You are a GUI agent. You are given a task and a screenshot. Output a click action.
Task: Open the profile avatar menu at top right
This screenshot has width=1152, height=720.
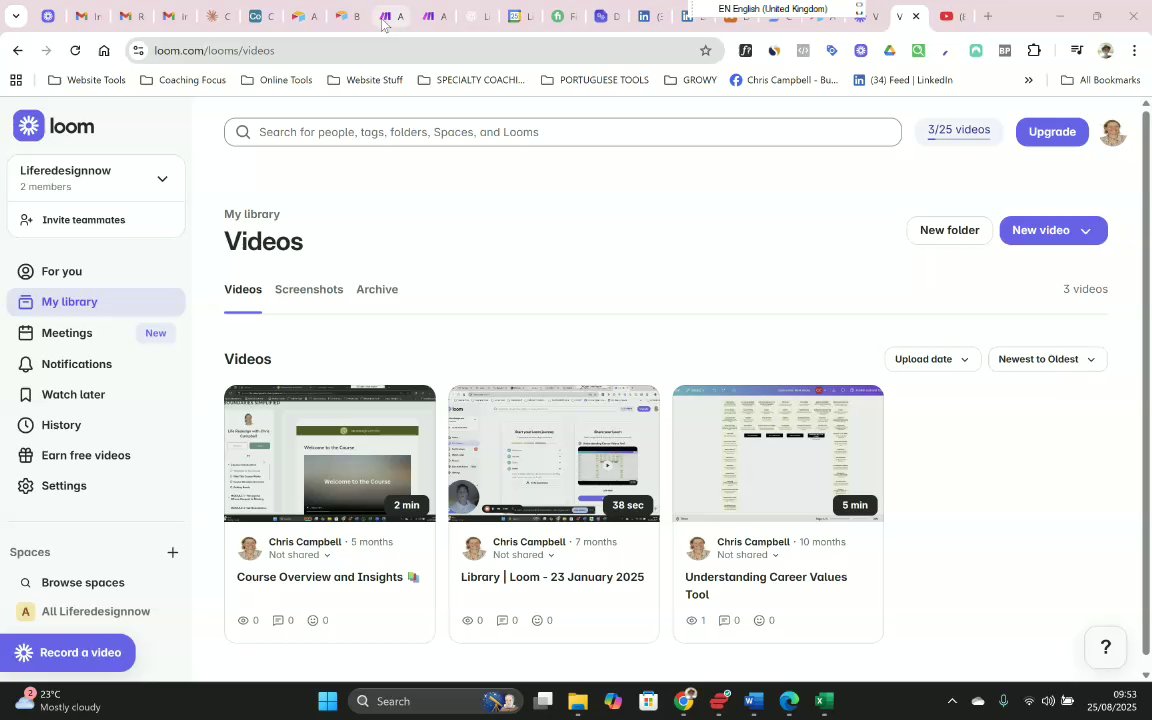pyautogui.click(x=1112, y=132)
